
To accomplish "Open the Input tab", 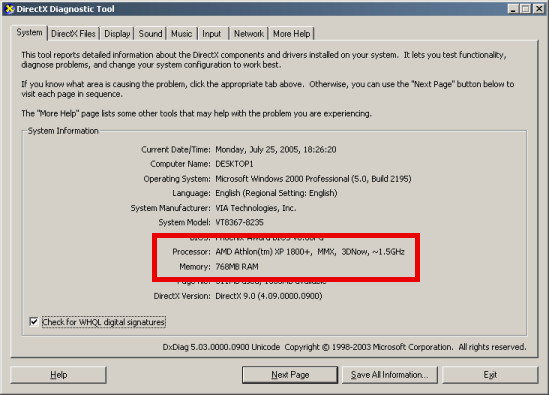I will [212, 34].
